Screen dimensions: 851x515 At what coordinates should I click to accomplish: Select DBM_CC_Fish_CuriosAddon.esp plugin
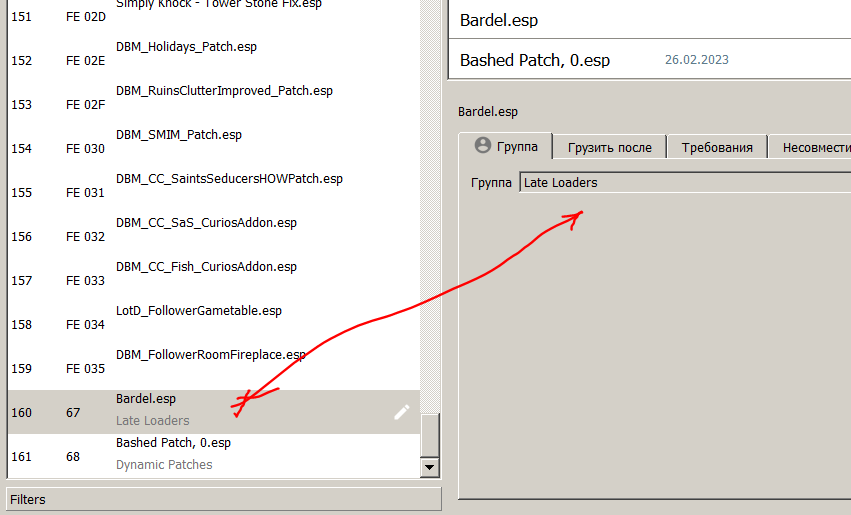click(x=206, y=267)
